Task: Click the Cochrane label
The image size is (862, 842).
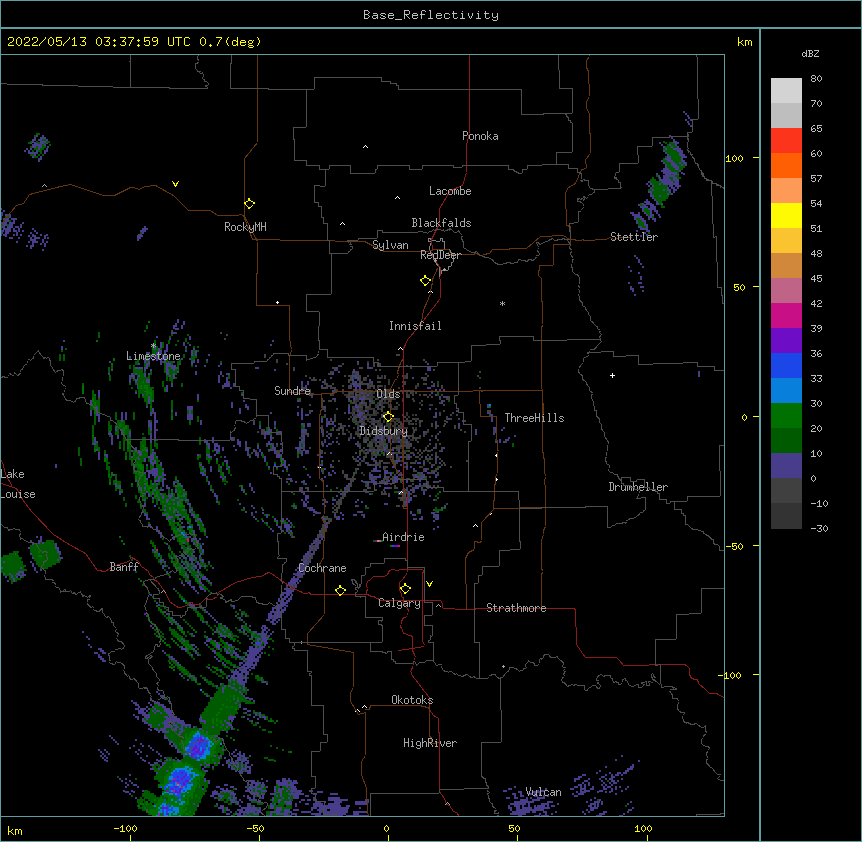Action: [322, 568]
